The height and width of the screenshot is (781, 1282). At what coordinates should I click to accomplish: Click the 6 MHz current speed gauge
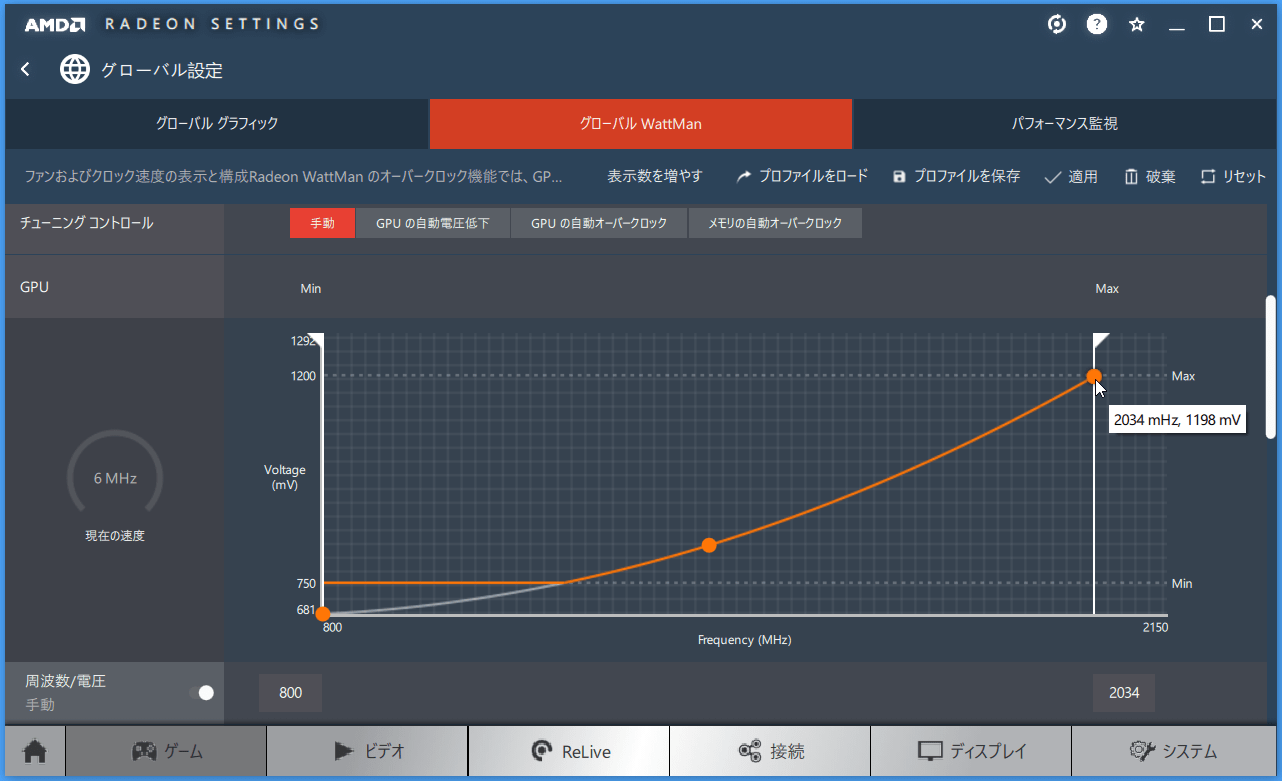pos(115,478)
